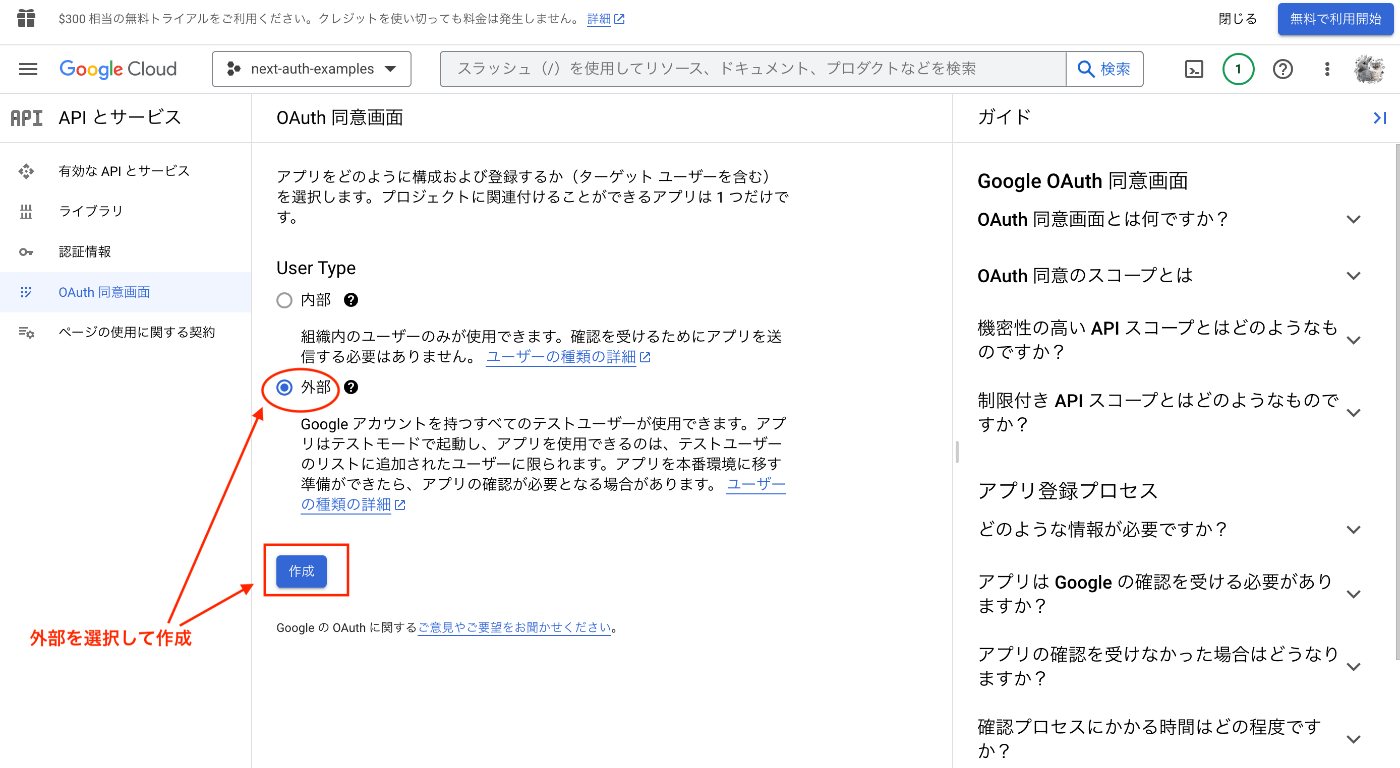Screen dimensions: 1400x768
Task: Click the blue 作成 button
Action: coord(301,571)
